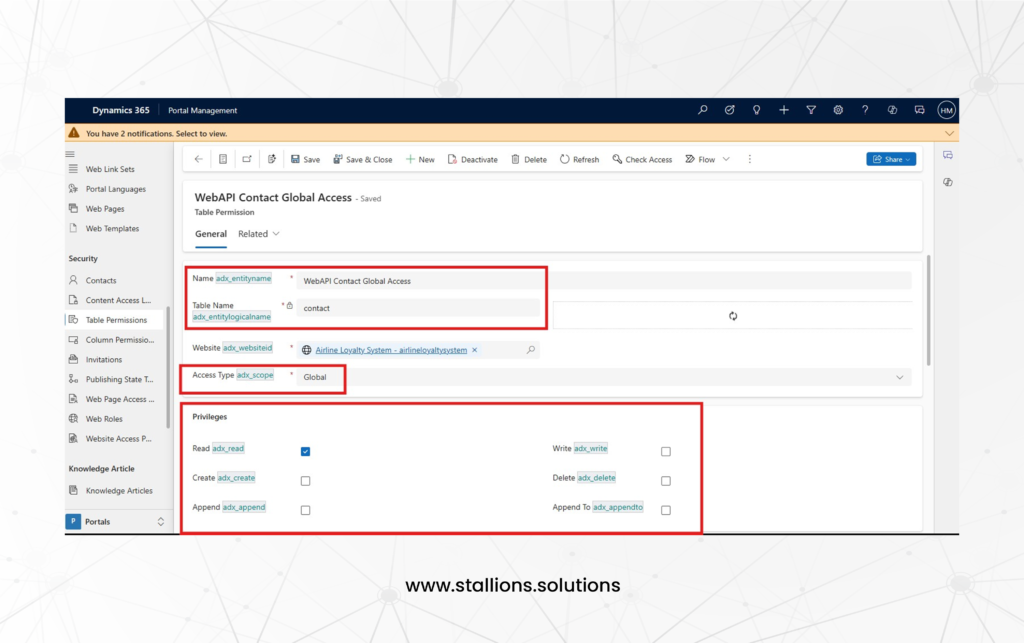Screen dimensions: 1024x643
Task: Click the Name input field
Action: pyautogui.click(x=603, y=281)
